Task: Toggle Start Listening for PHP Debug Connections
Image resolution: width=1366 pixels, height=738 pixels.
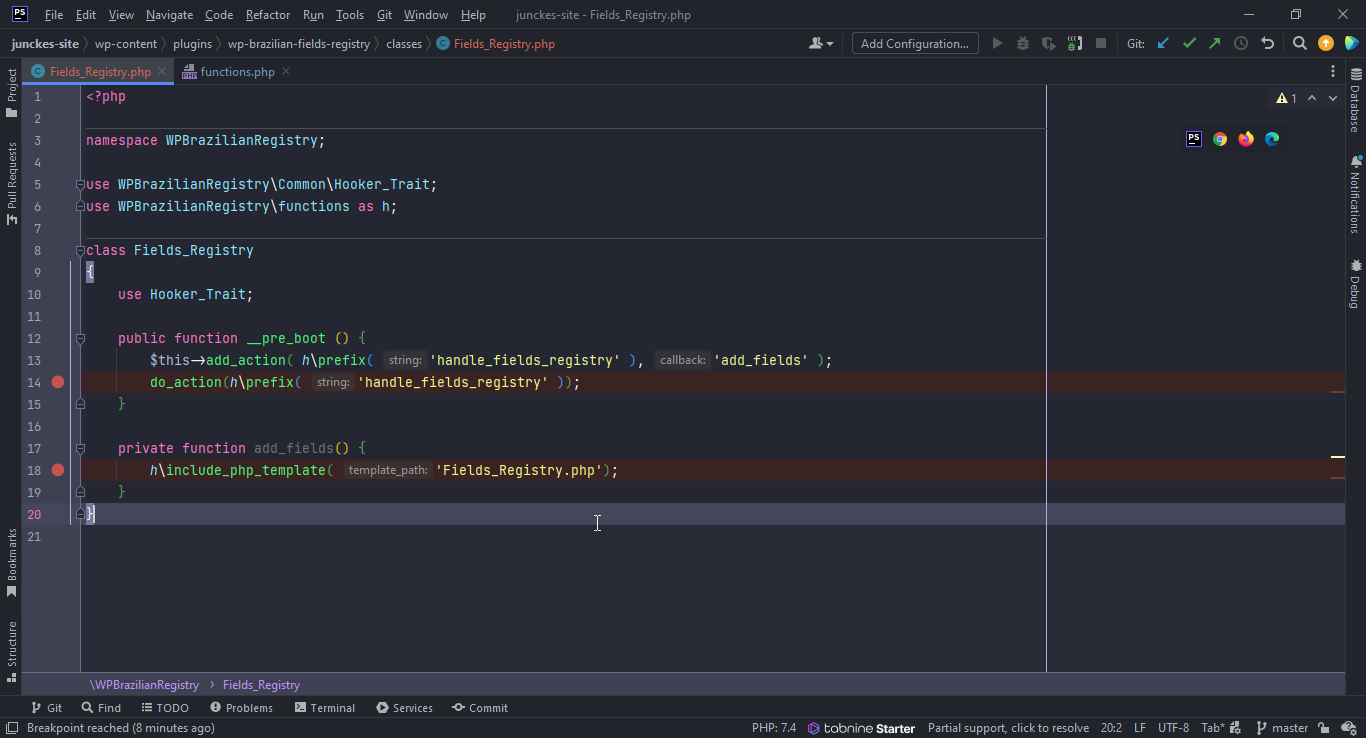Action: 1074,43
